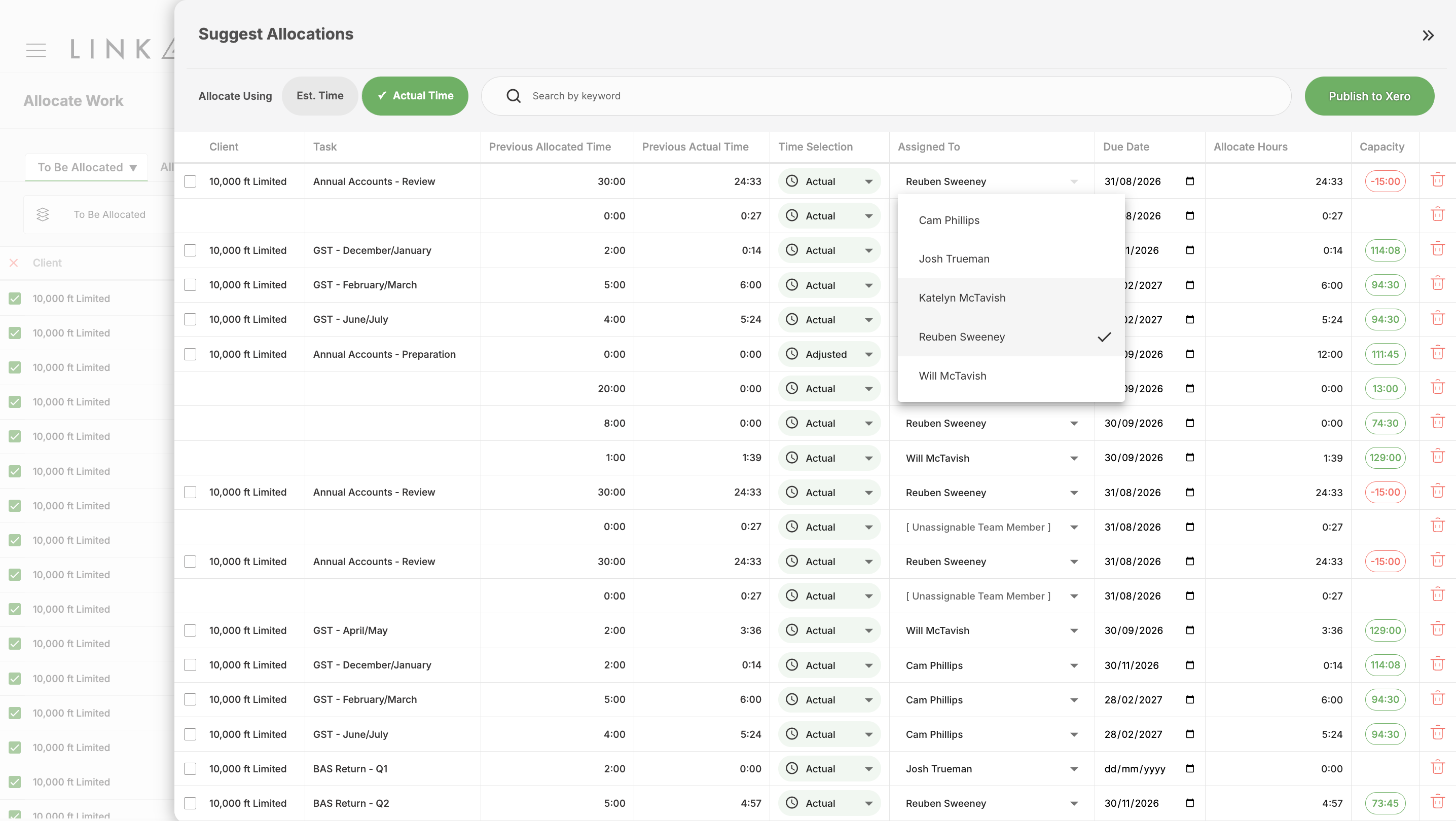This screenshot has height=821, width=1456.
Task: Delete the Annual Accounts - Preparation row
Action: point(1437,354)
